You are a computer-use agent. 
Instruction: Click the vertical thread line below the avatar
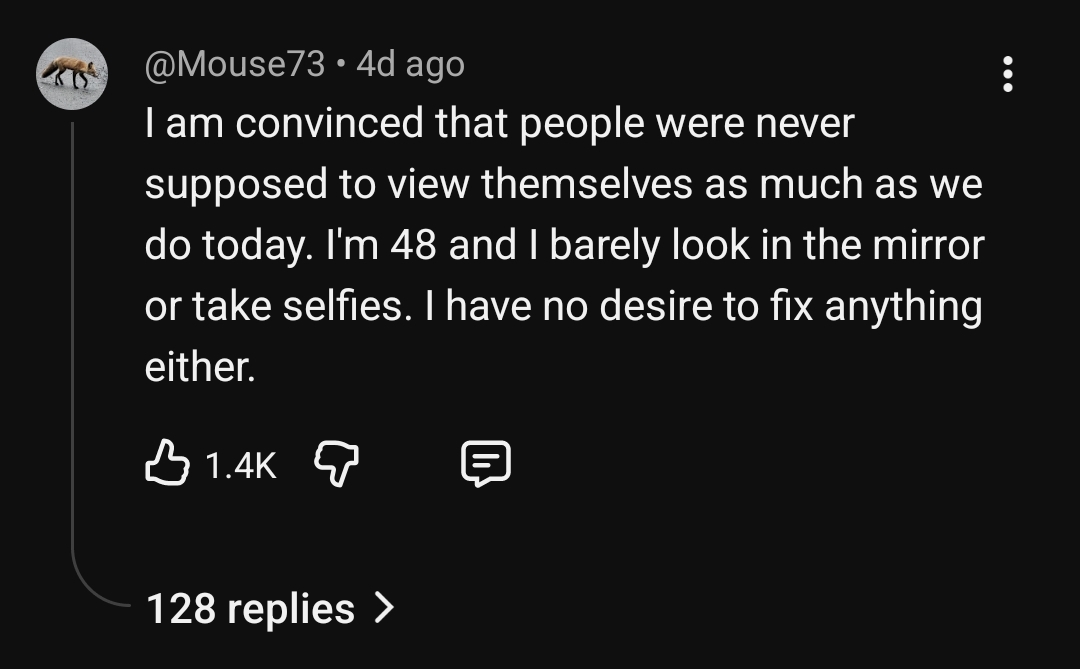click(x=72, y=331)
